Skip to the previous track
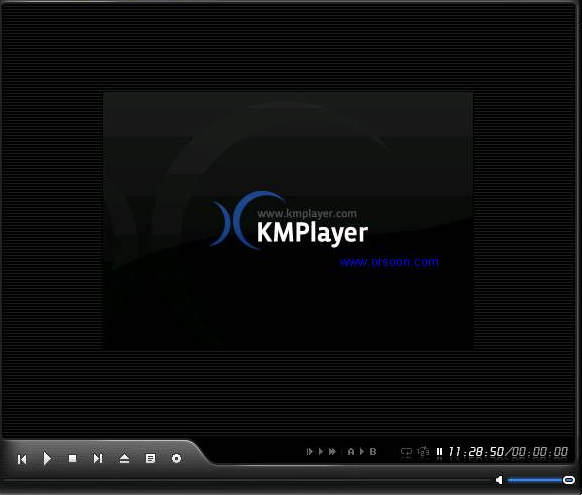 (x=22, y=459)
